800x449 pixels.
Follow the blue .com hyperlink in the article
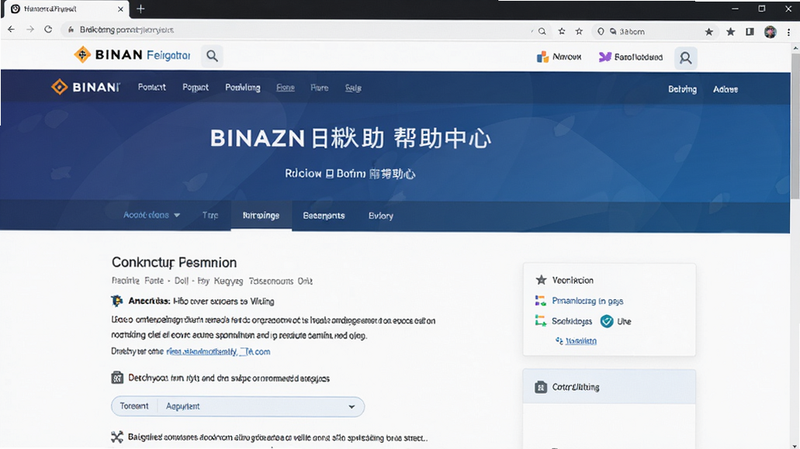218,352
